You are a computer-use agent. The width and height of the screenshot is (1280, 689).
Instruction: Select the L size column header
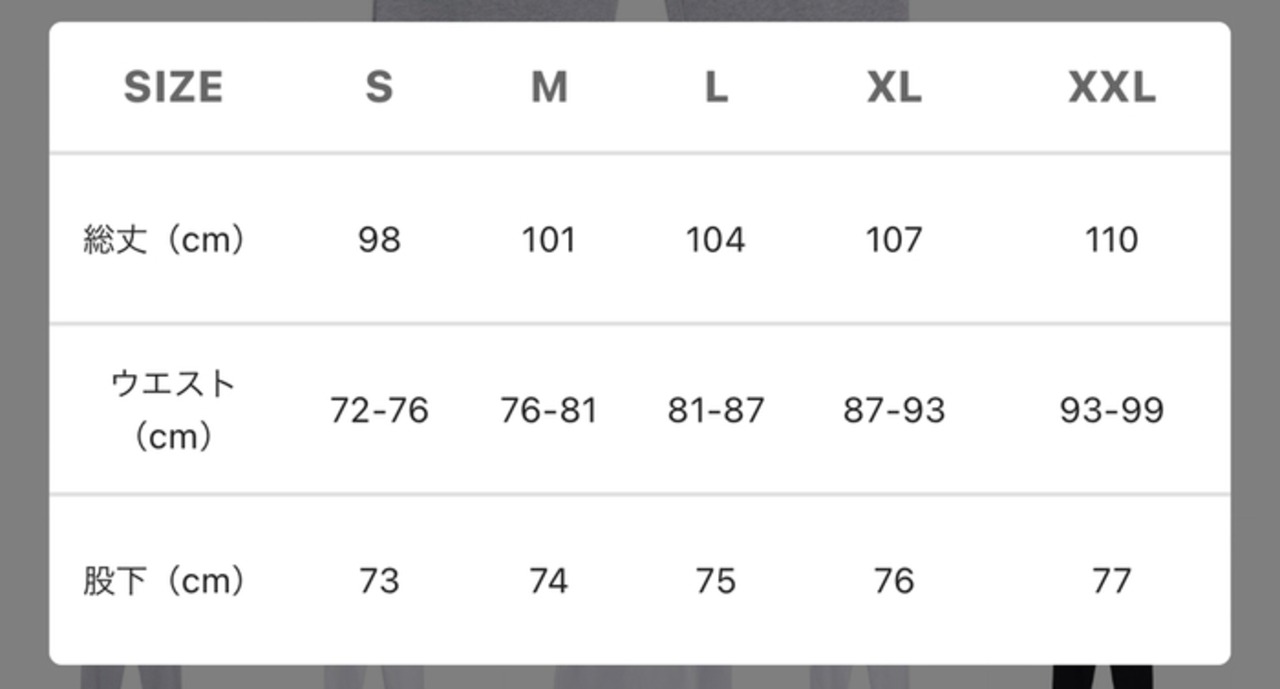click(716, 88)
